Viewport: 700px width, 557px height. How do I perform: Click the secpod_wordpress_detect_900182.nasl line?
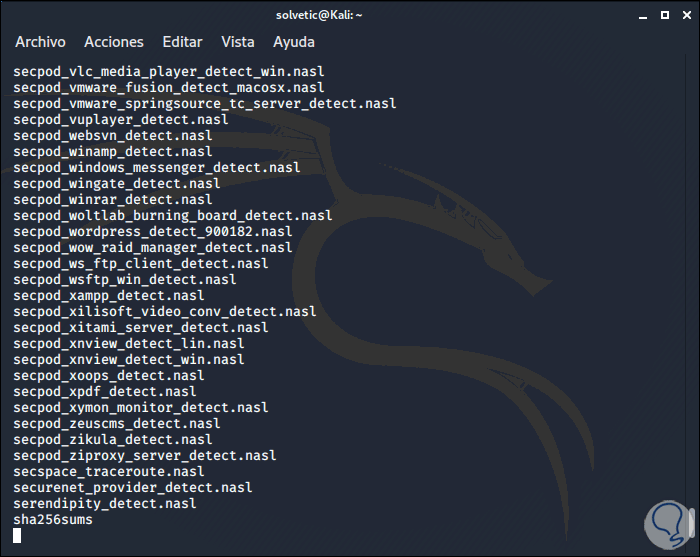[153, 231]
